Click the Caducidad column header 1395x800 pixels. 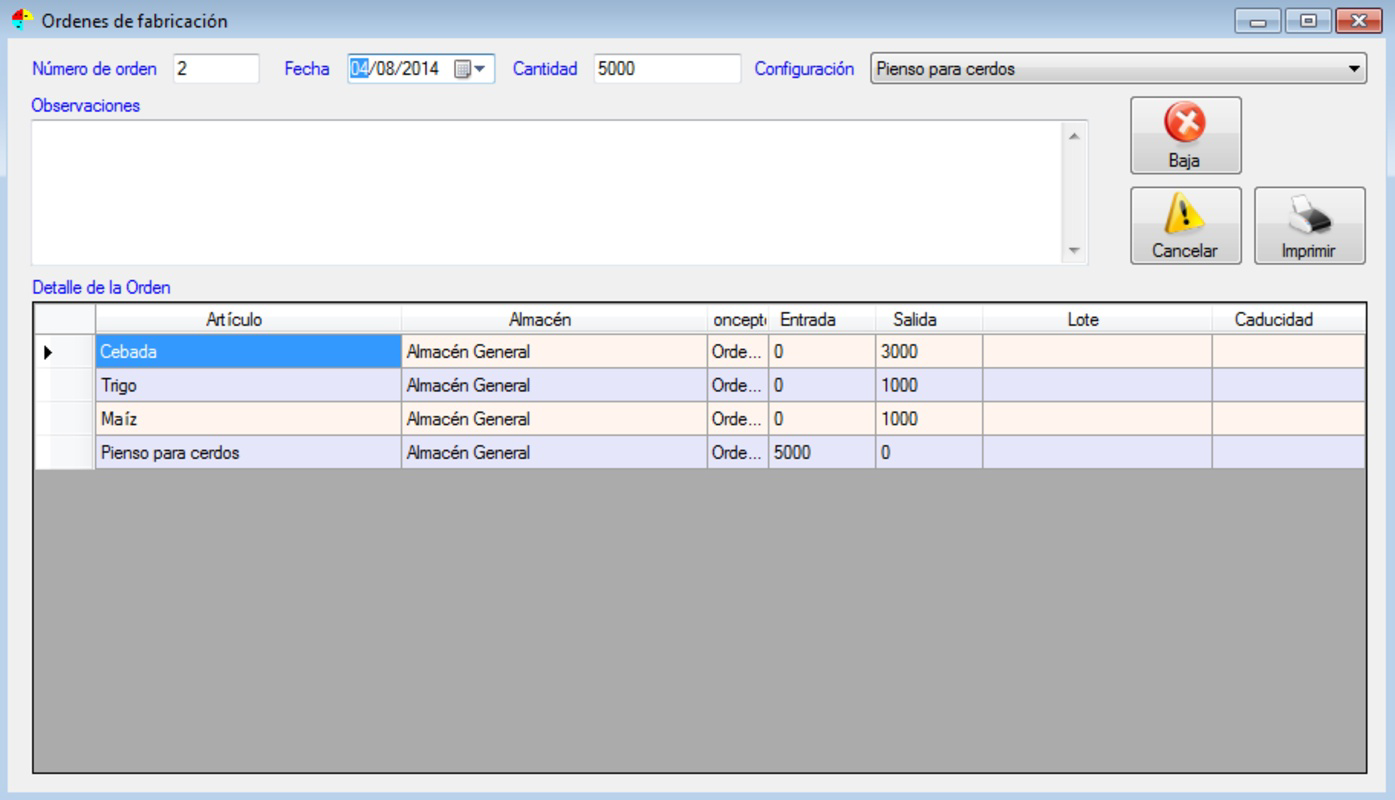pos(1288,320)
